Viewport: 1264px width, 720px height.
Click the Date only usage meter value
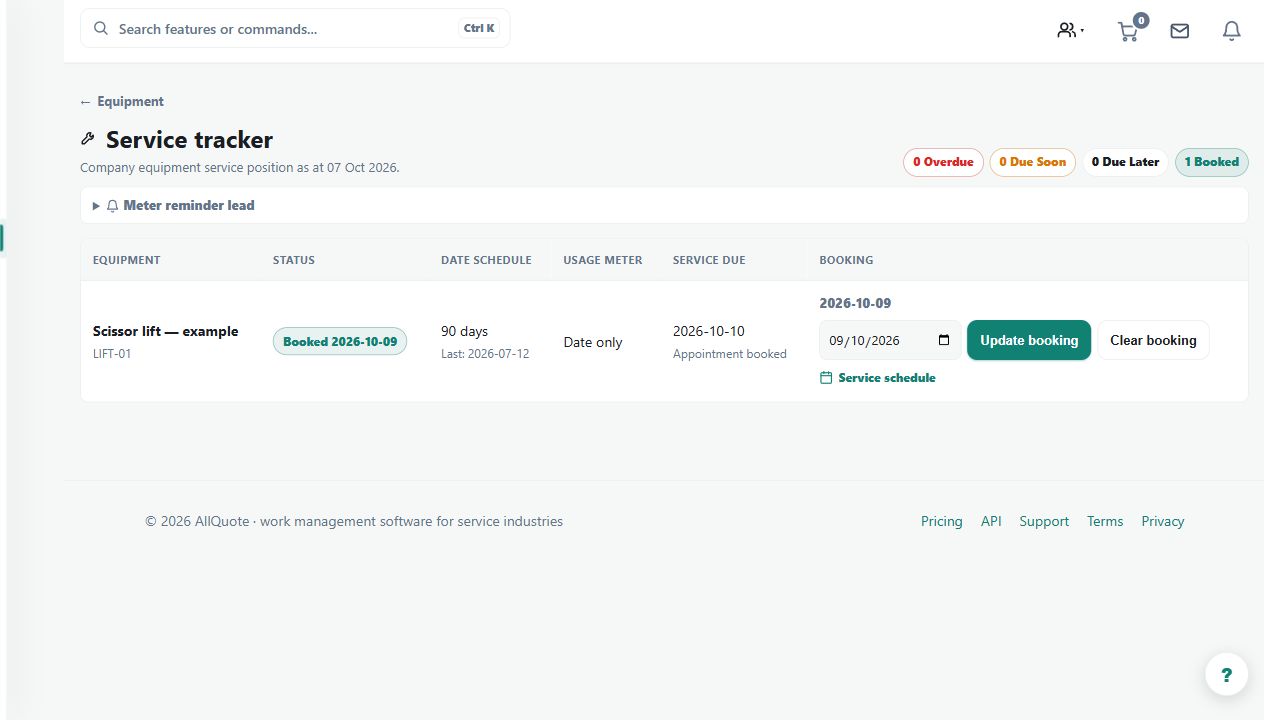point(593,342)
